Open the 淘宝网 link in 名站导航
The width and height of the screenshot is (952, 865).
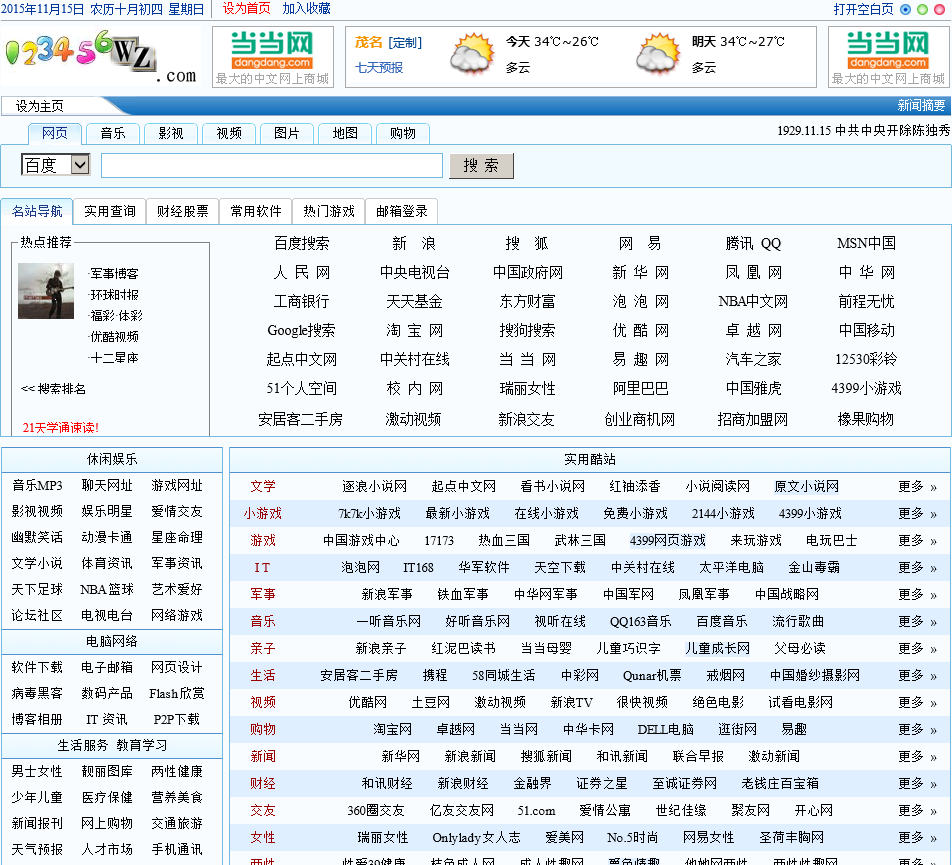415,330
